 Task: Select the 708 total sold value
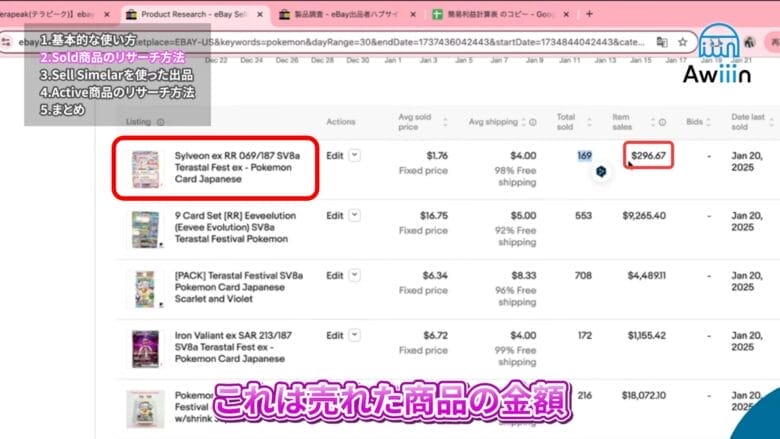coord(584,275)
